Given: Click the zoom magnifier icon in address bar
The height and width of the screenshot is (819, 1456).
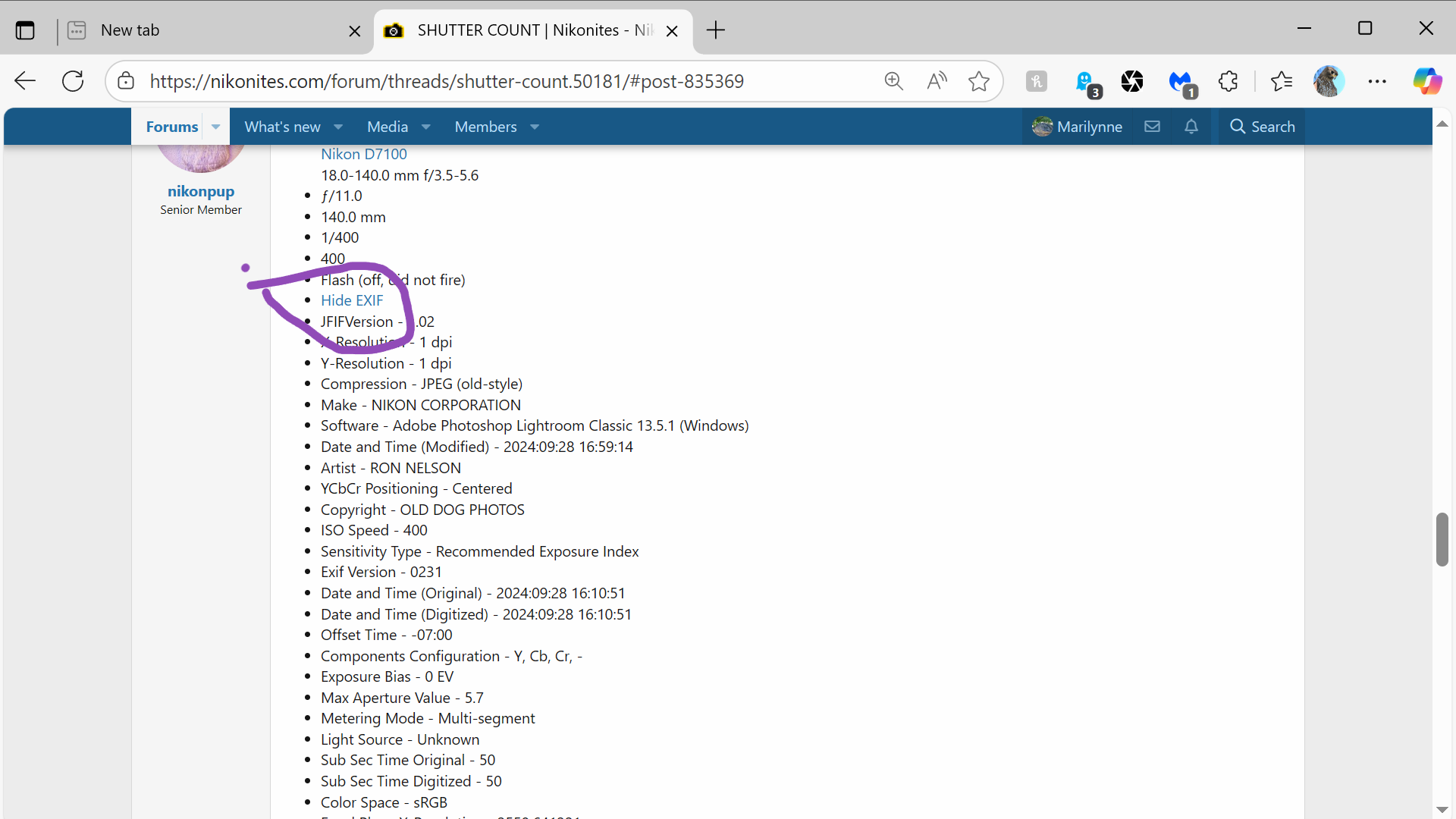Looking at the screenshot, I should 893,81.
